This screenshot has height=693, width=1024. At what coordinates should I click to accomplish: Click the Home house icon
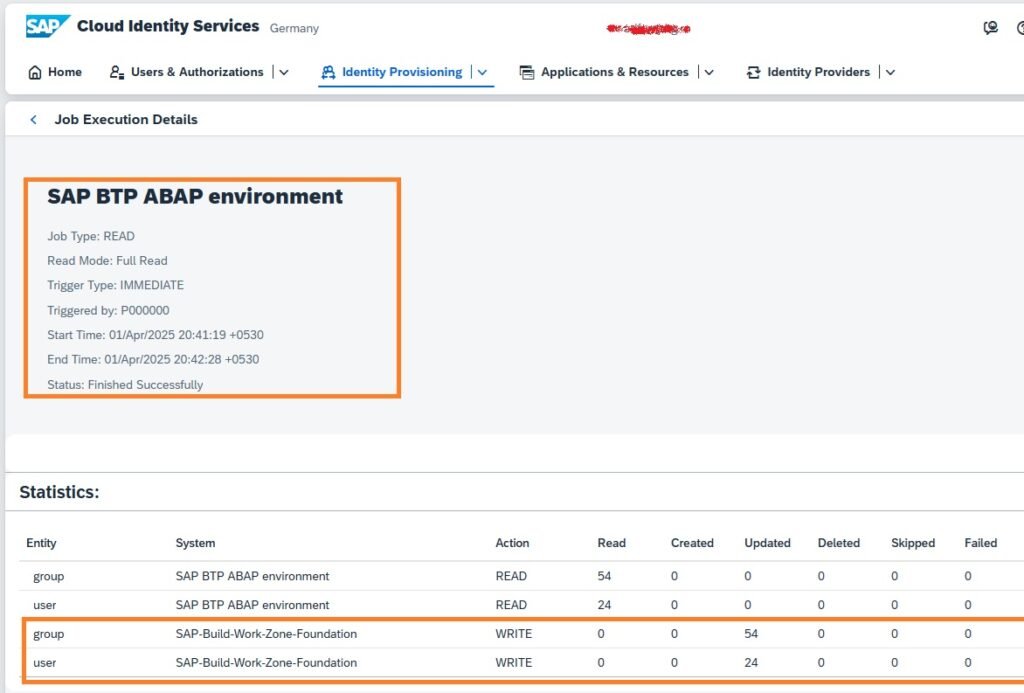(x=36, y=73)
